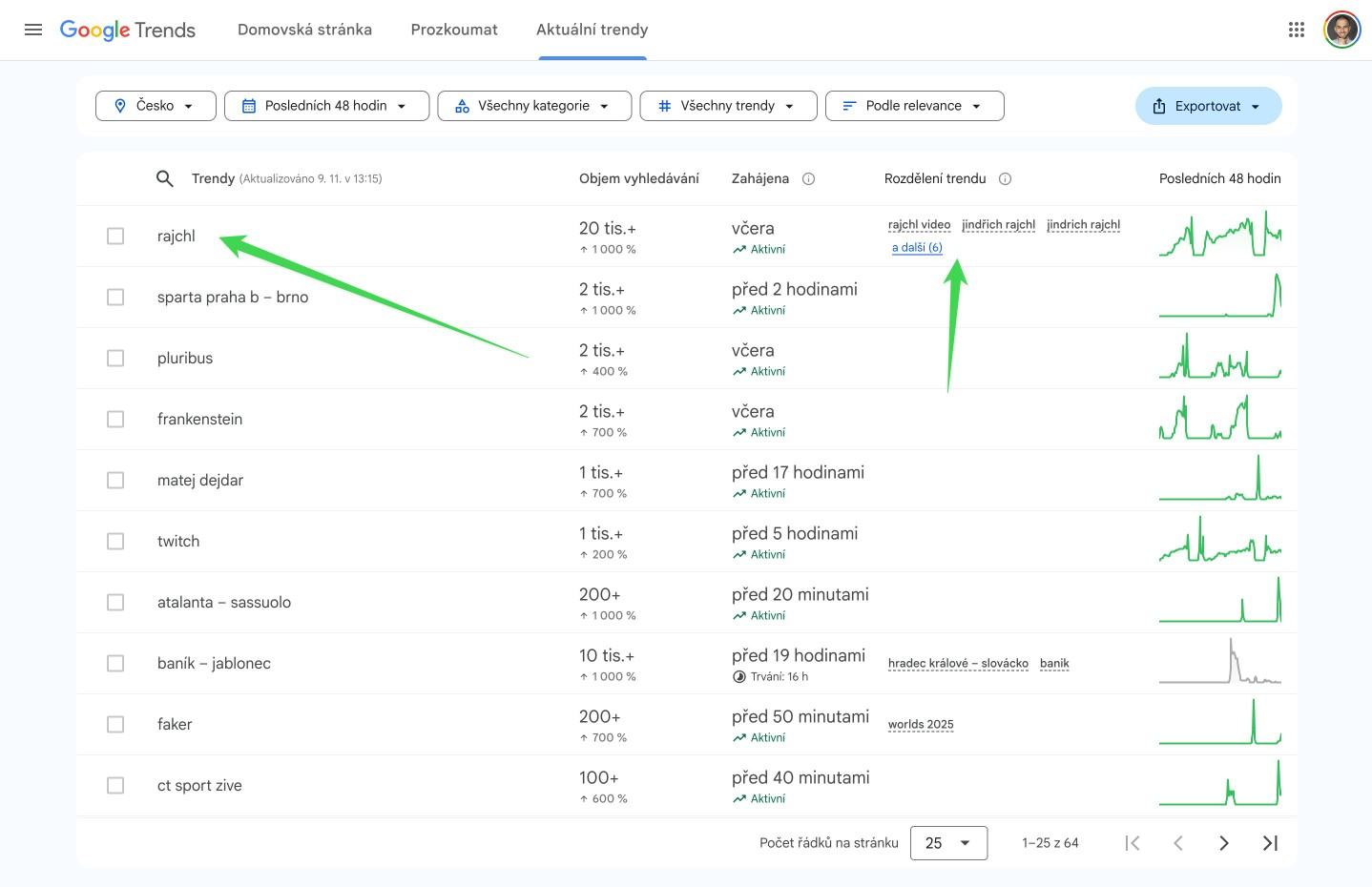1372x887 pixels.
Task: Jump to the last page of results
Action: 1270,842
